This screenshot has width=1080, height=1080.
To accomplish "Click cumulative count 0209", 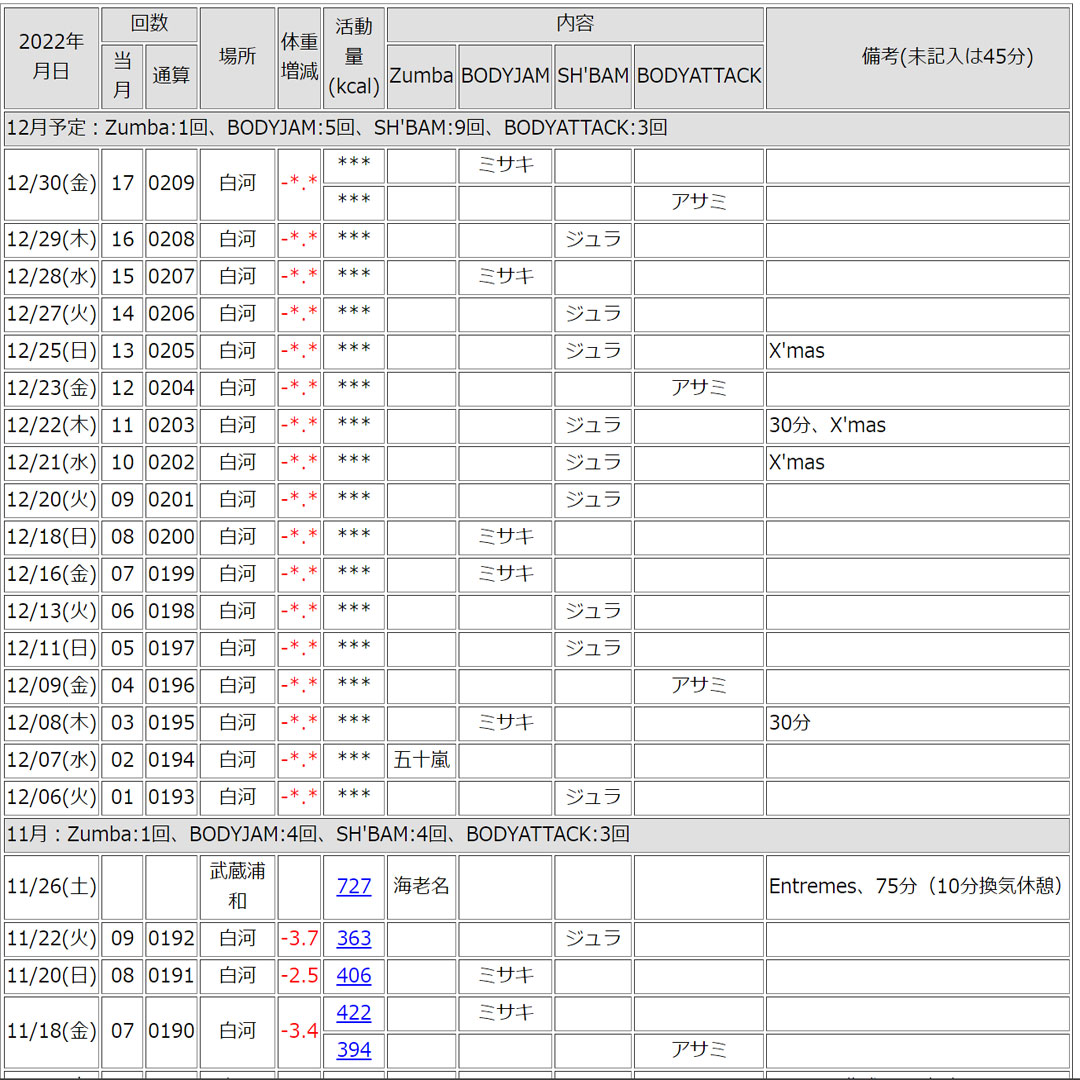I will pyautogui.click(x=172, y=184).
